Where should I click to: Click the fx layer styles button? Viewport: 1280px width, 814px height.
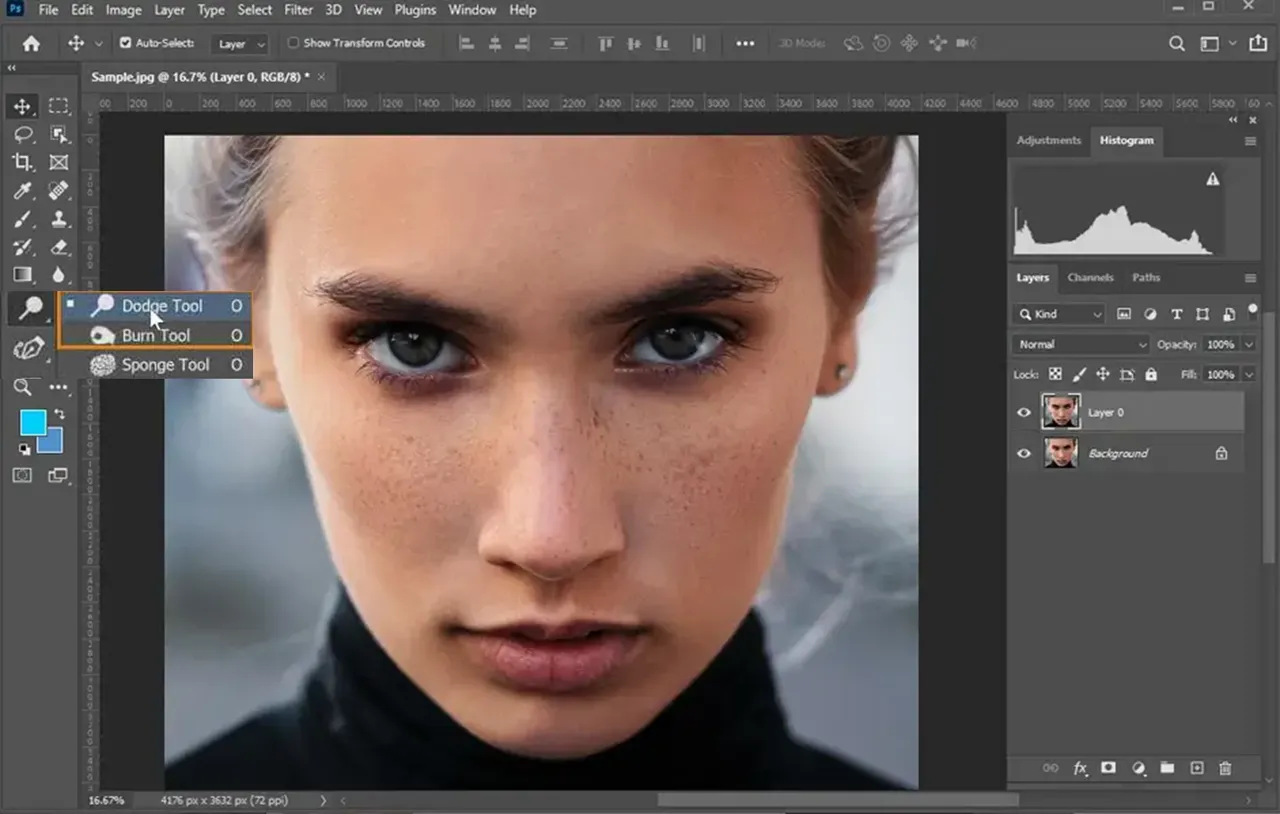(1079, 768)
